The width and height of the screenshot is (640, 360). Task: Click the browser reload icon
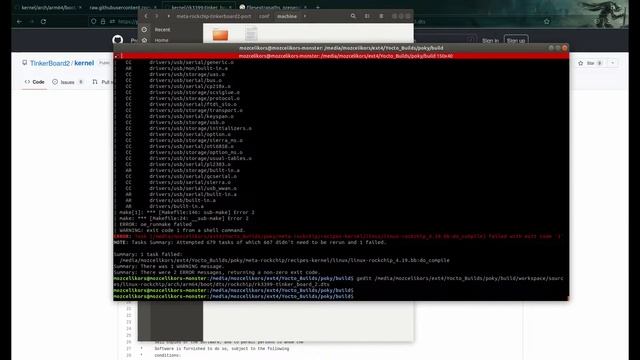coord(43,21)
